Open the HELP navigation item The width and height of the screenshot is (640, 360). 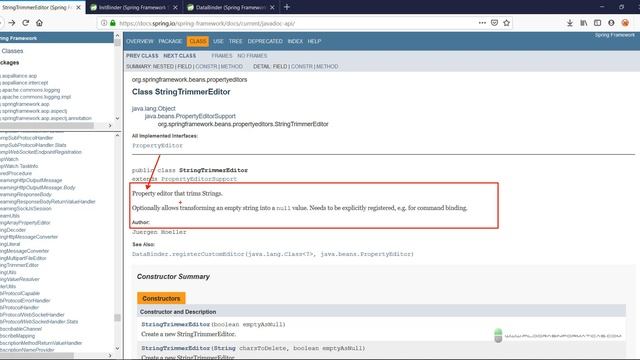(x=314, y=41)
